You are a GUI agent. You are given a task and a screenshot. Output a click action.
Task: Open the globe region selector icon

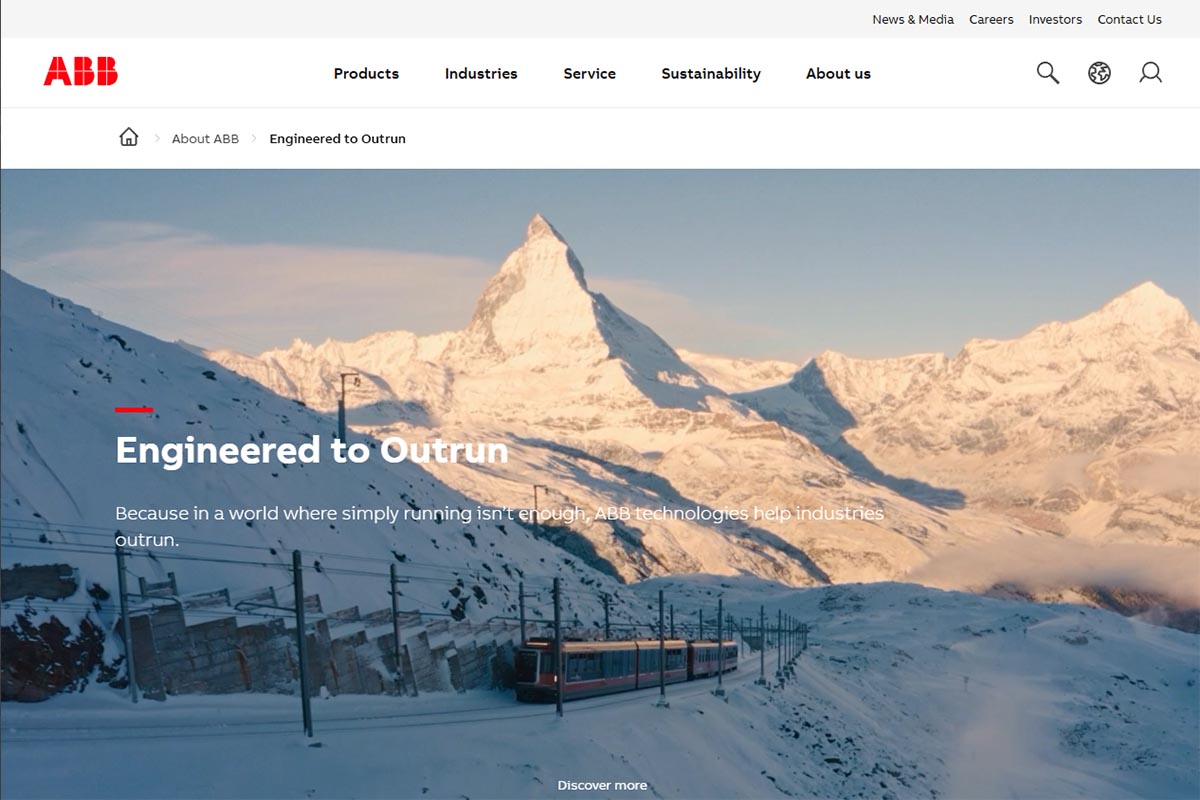1099,73
